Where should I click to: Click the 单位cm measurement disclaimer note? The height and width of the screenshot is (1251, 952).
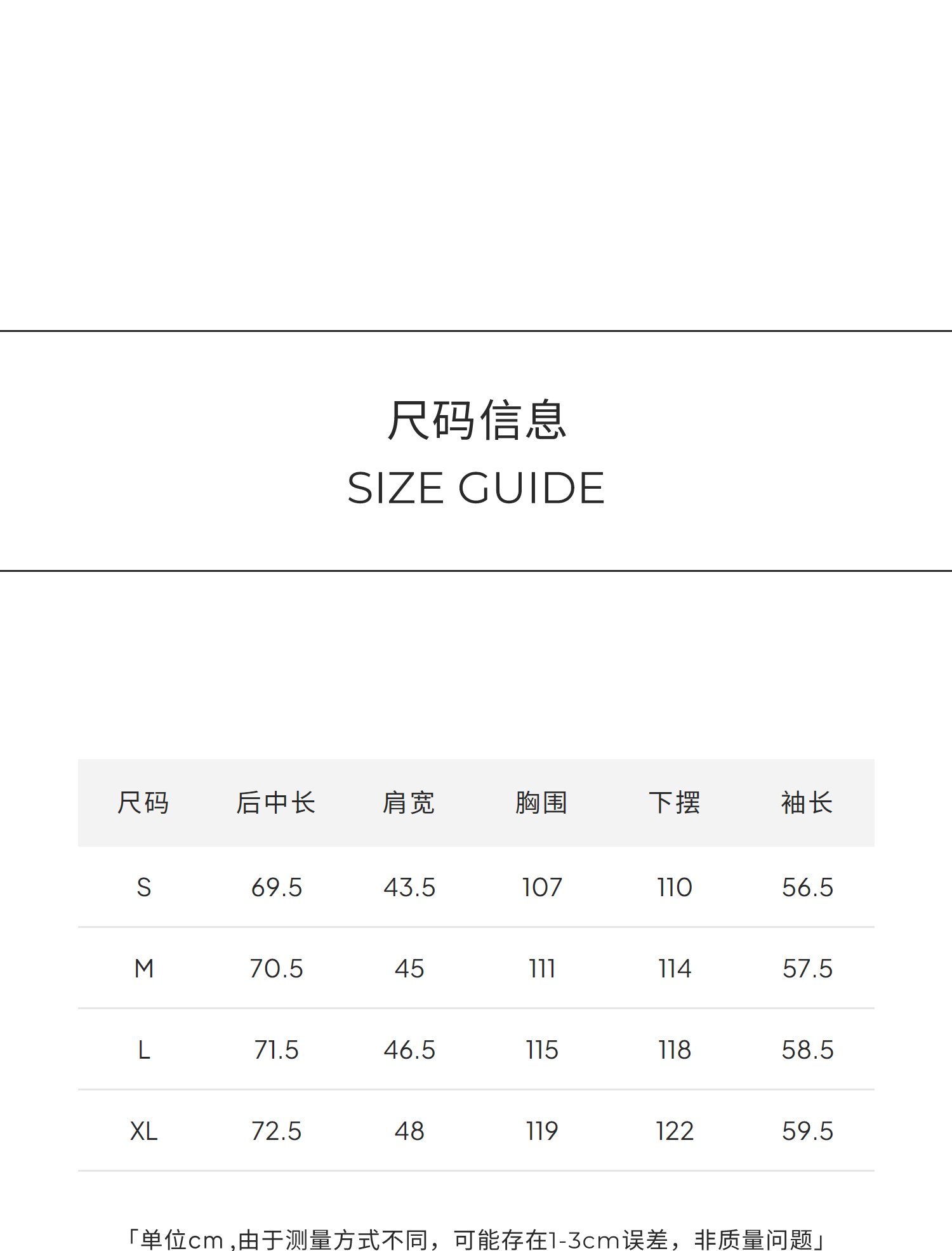click(x=476, y=1240)
